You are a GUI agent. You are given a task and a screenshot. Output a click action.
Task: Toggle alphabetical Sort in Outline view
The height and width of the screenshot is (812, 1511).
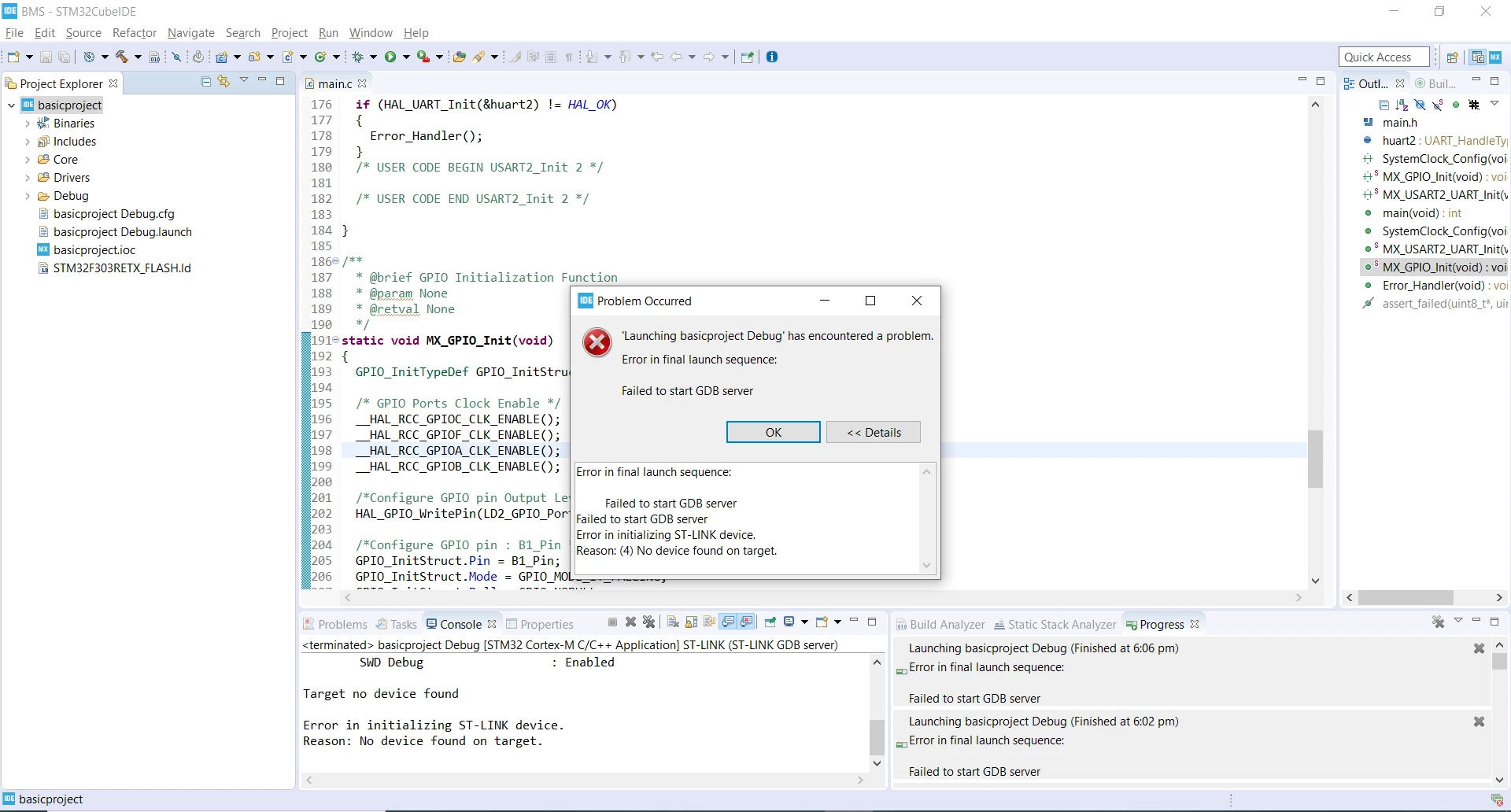click(1402, 105)
